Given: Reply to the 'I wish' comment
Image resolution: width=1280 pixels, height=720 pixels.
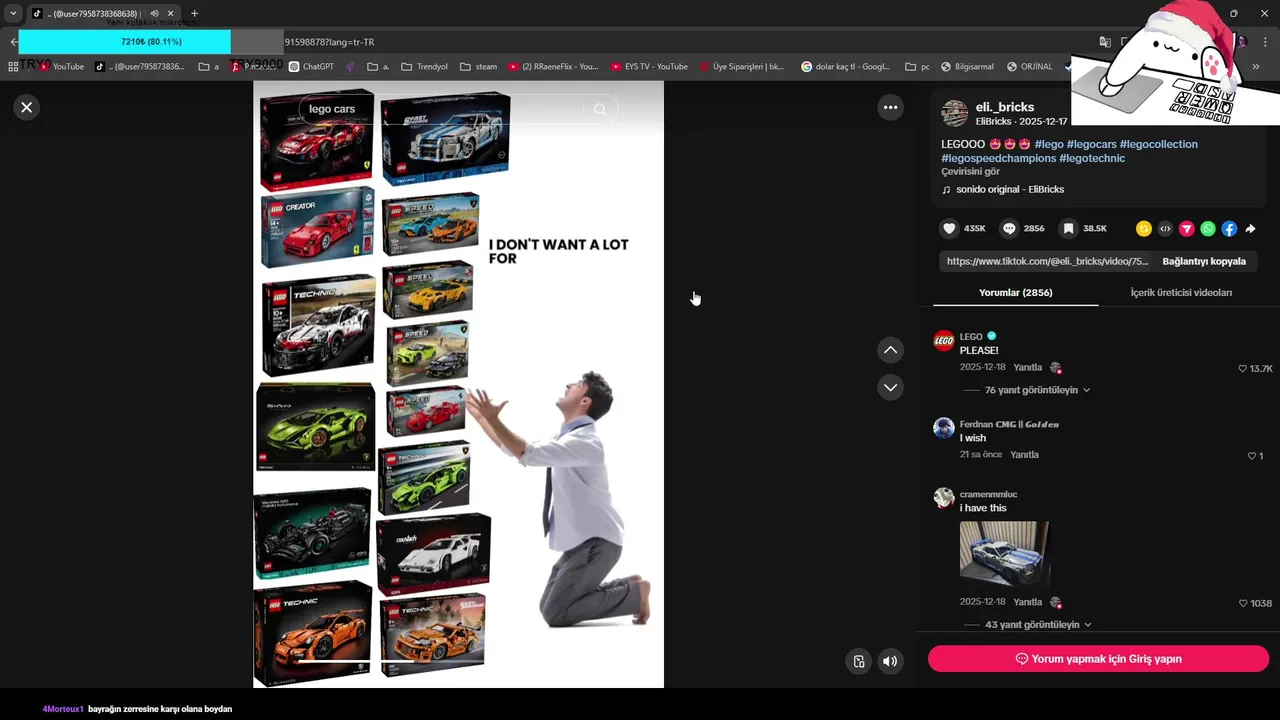Looking at the screenshot, I should (1024, 454).
